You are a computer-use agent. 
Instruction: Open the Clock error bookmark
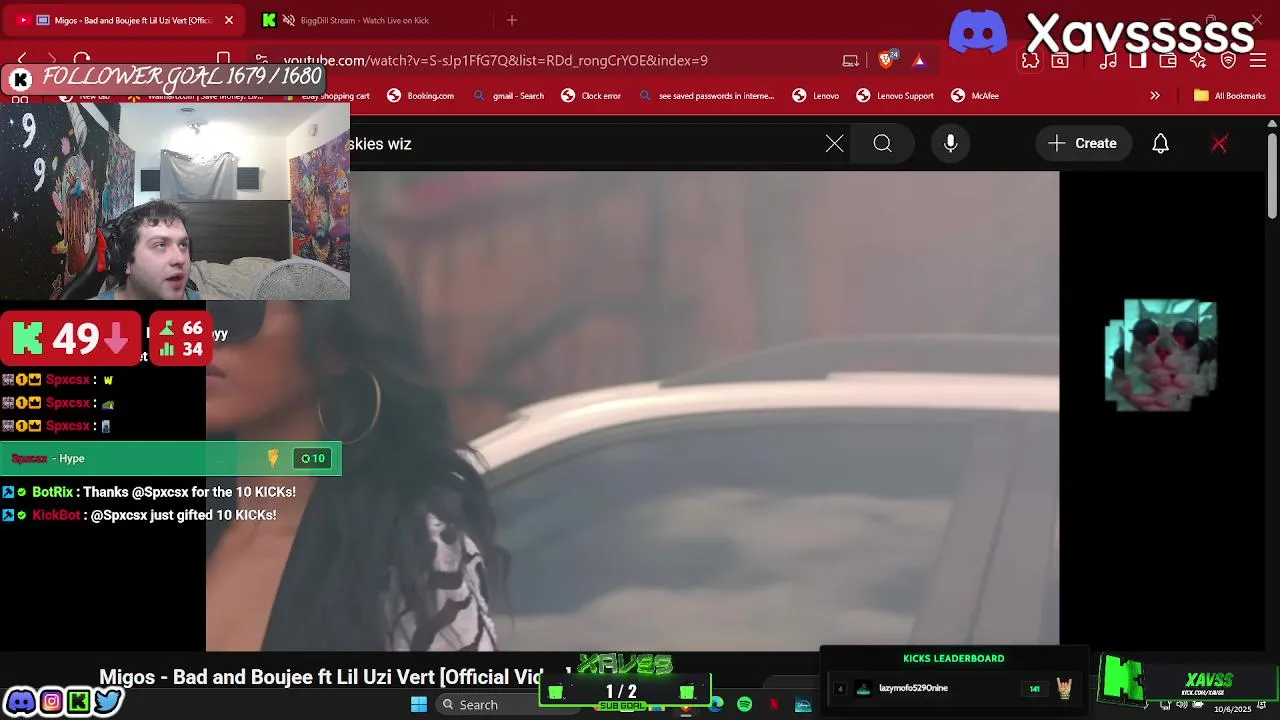[591, 96]
